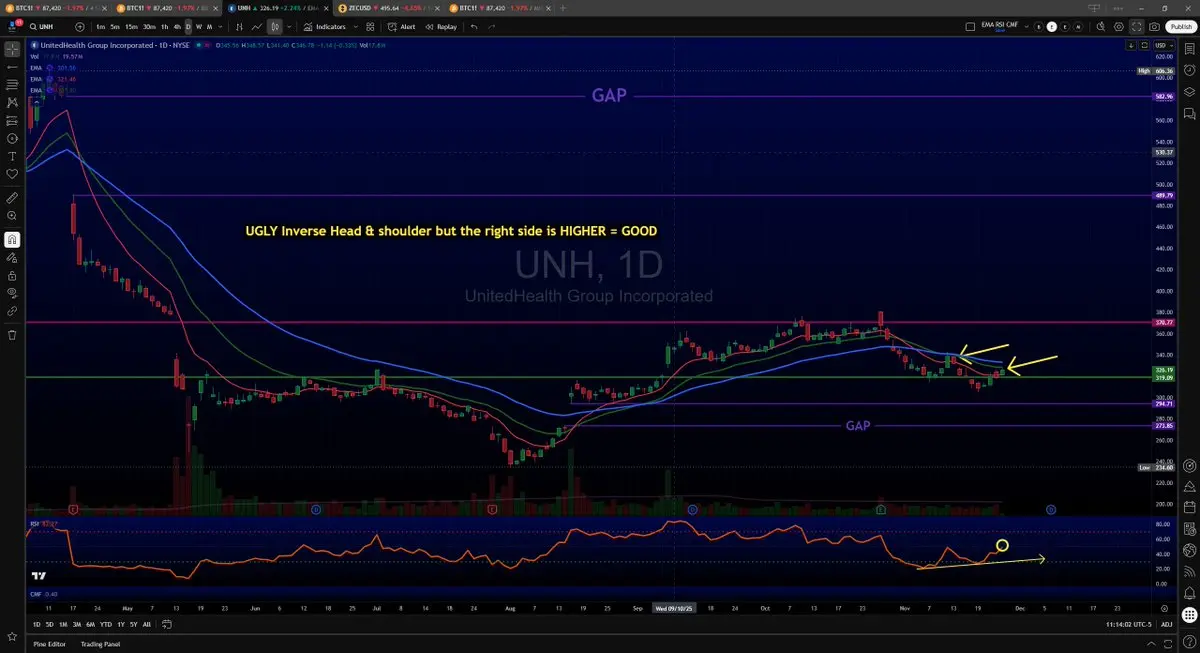Expand the chart style dropdown arrow
1200x653 pixels.
point(289,27)
